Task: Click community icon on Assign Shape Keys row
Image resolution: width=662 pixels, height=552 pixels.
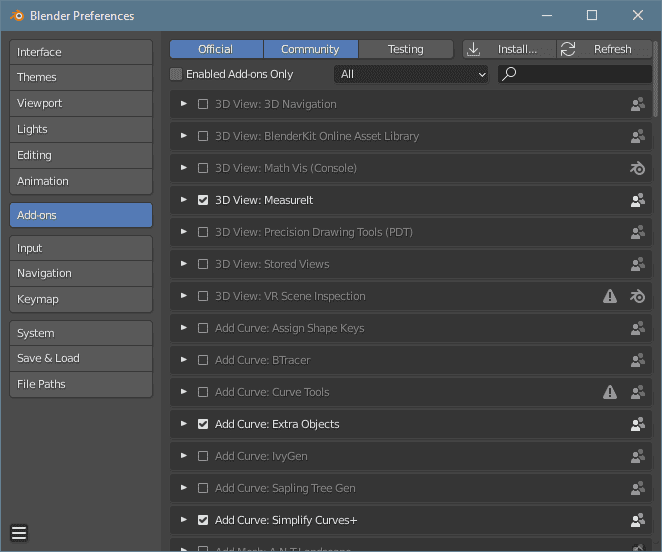Action: click(x=638, y=328)
